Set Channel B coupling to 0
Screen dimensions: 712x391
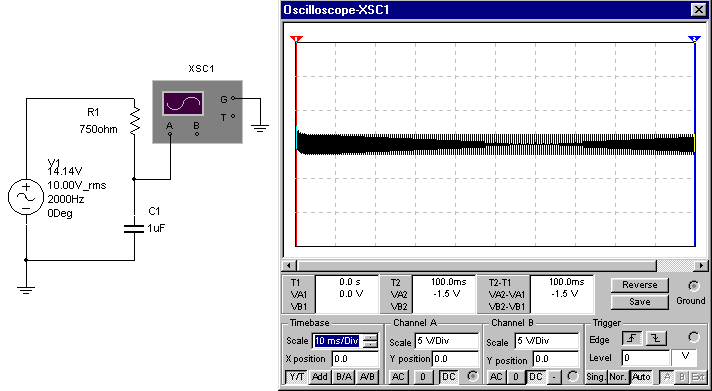[515, 376]
